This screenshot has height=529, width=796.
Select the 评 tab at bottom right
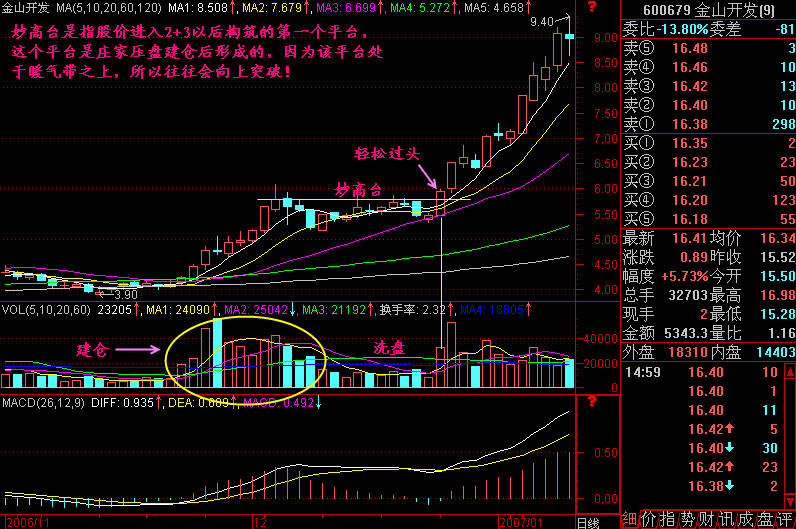[x=785, y=520]
